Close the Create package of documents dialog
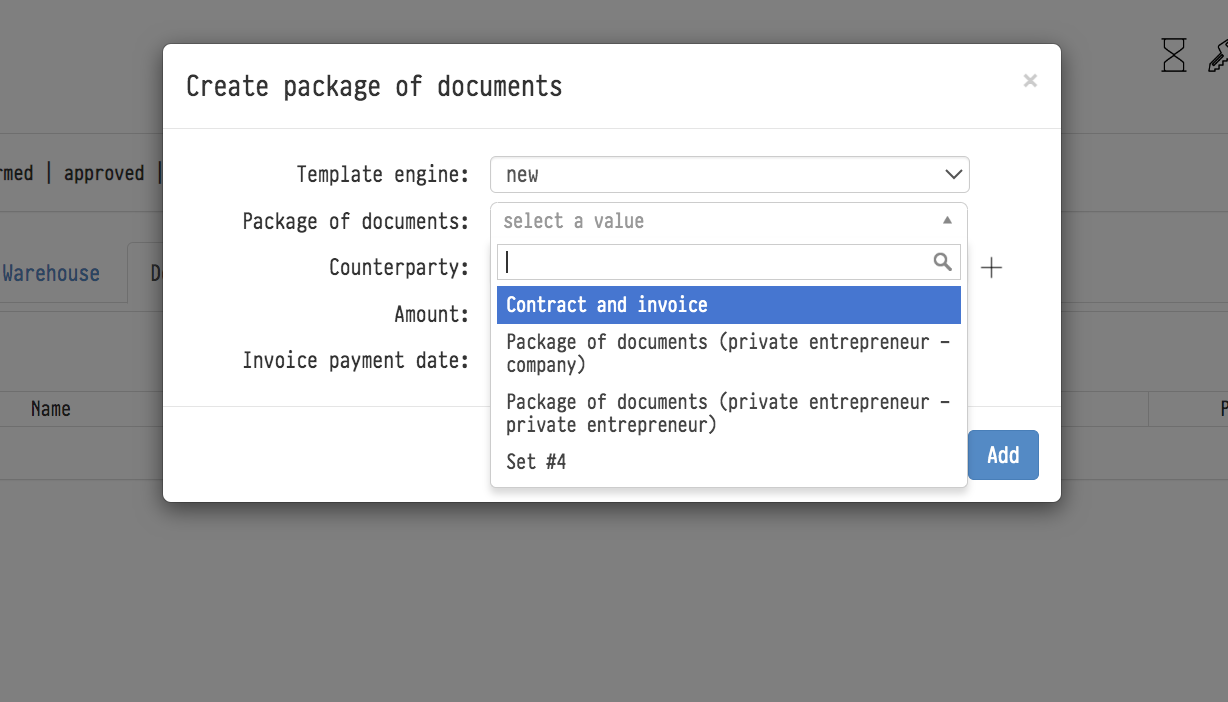1228x702 pixels. (x=1030, y=81)
